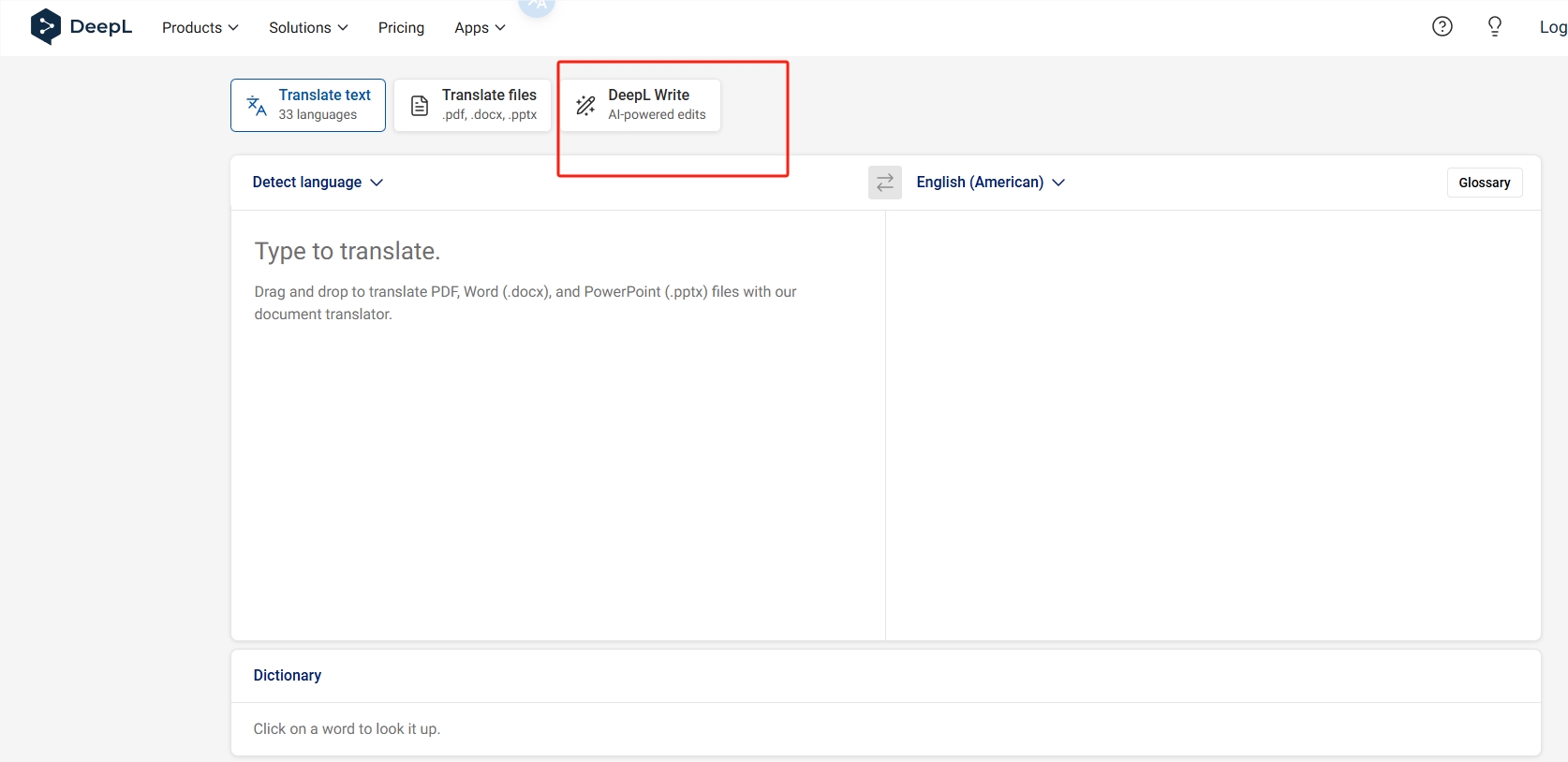Image resolution: width=1568 pixels, height=762 pixels.
Task: Expand the Products menu
Action: [x=200, y=28]
